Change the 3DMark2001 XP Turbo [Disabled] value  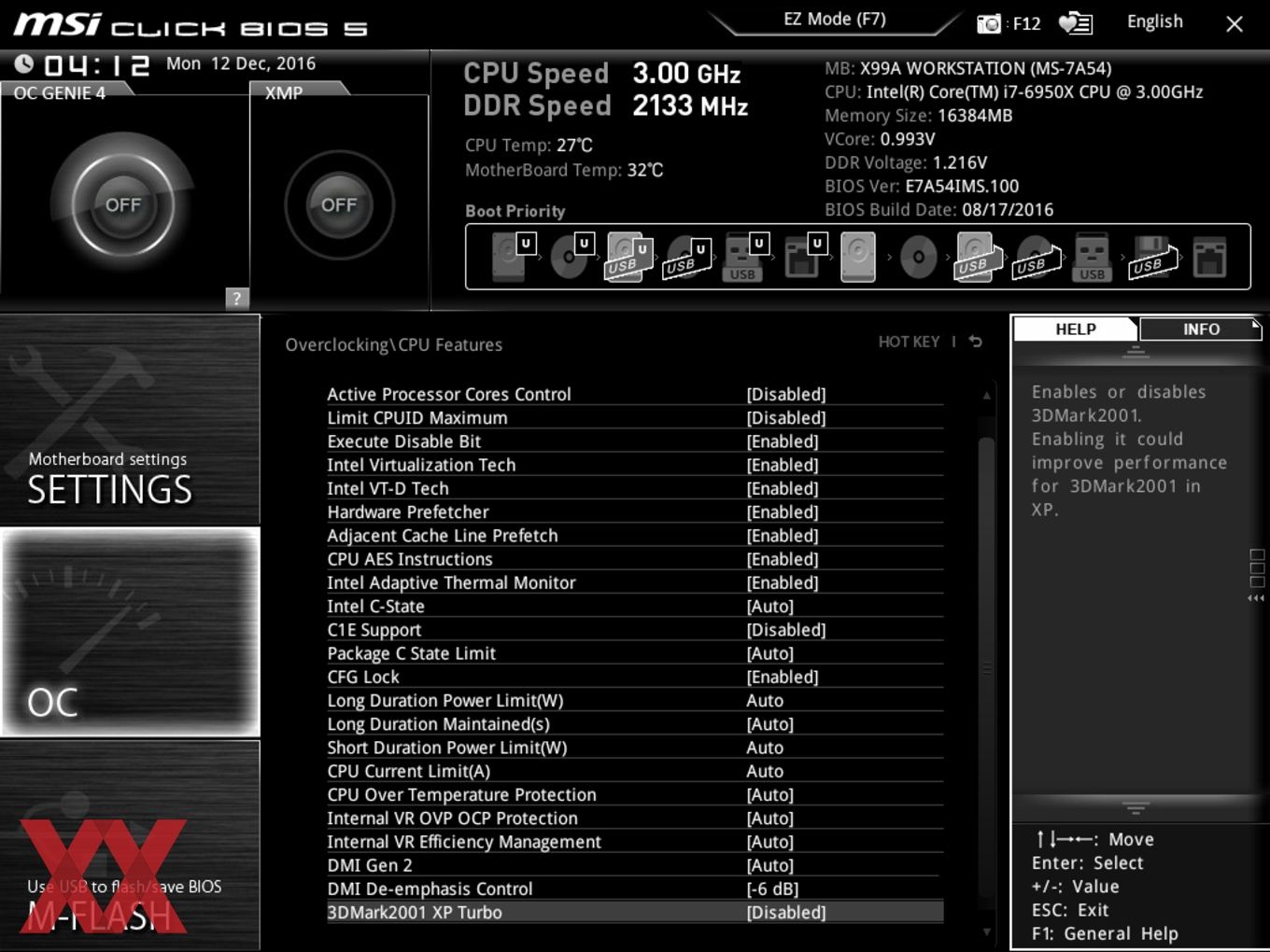[786, 913]
